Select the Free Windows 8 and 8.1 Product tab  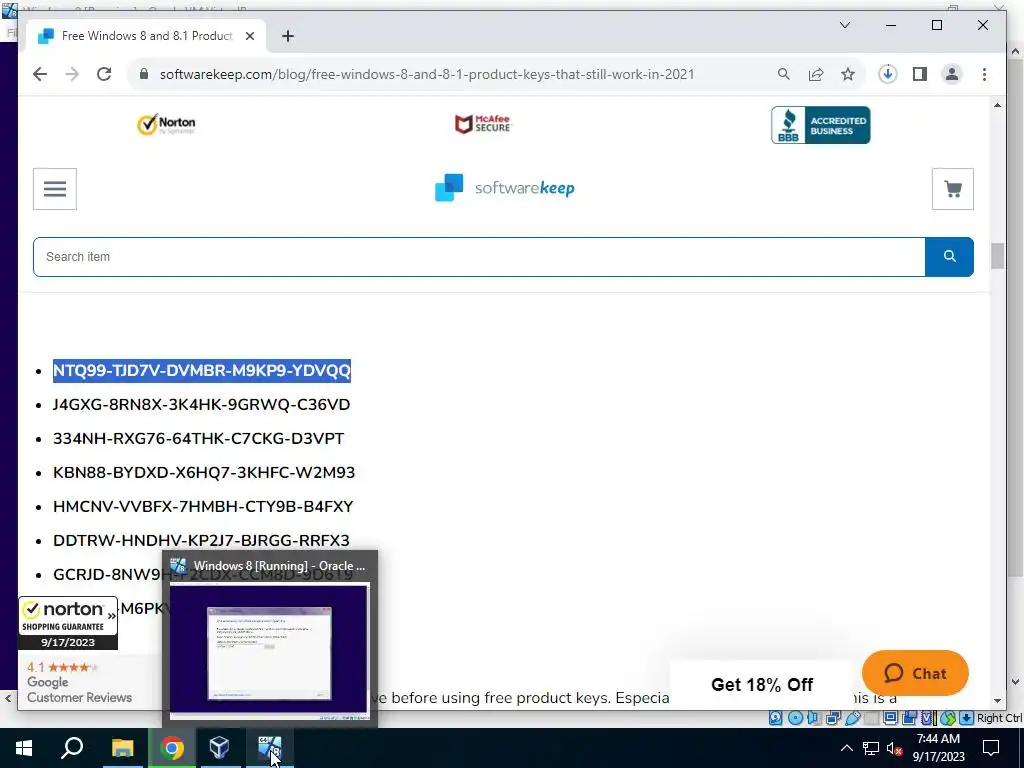(146, 36)
